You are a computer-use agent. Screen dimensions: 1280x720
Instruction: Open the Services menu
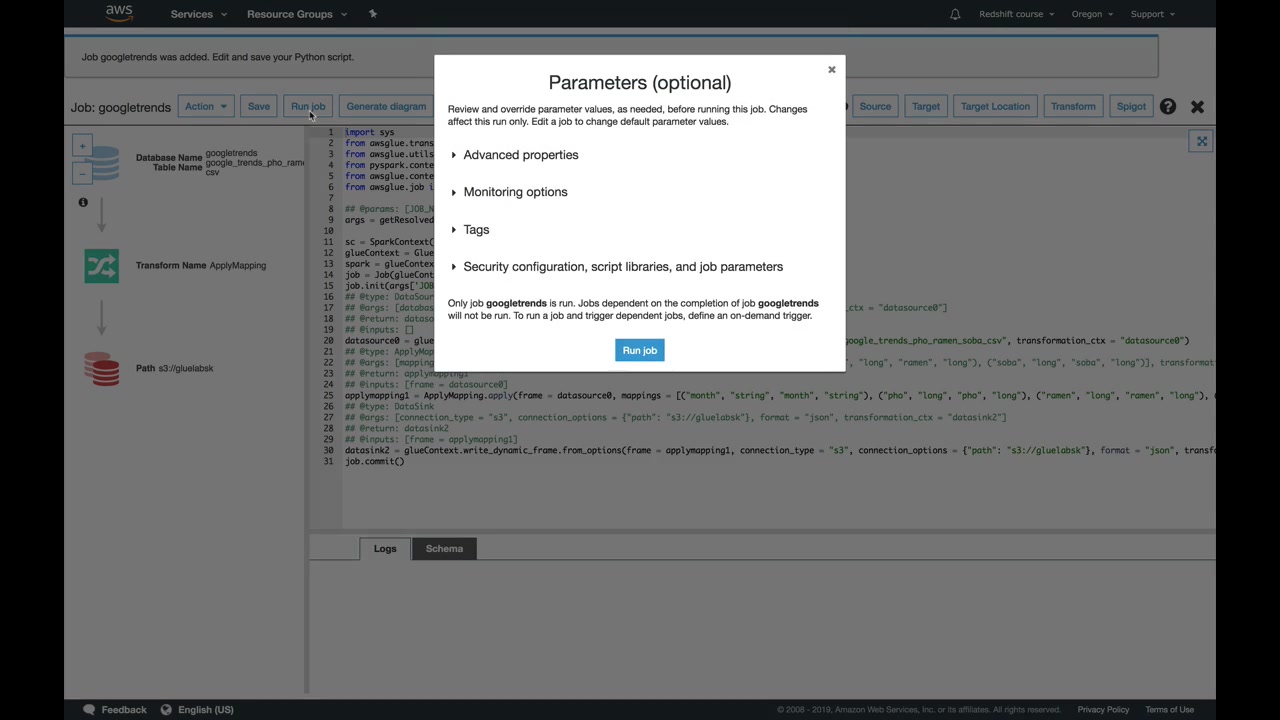[x=198, y=14]
